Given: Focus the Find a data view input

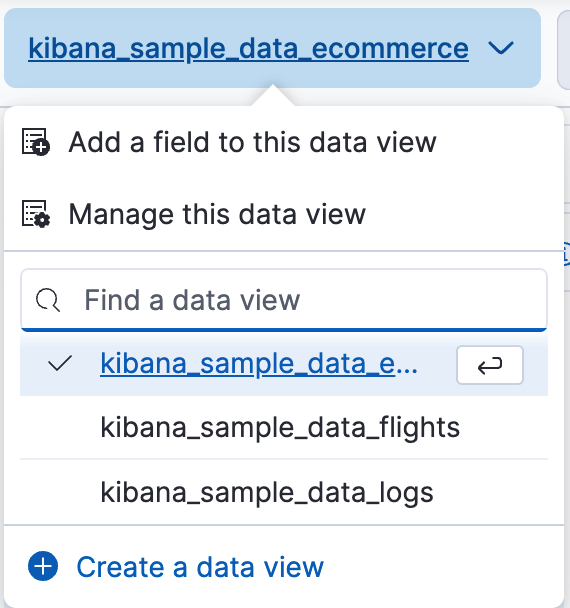Looking at the screenshot, I should (x=284, y=300).
